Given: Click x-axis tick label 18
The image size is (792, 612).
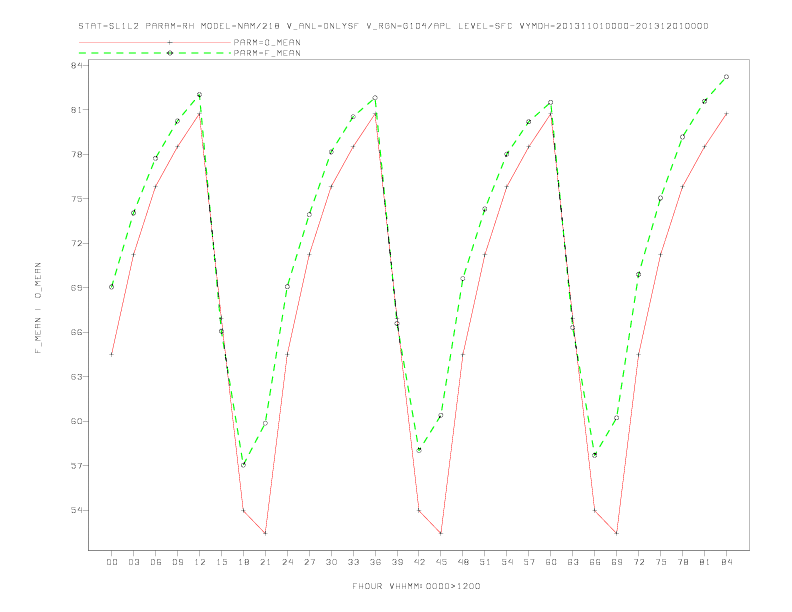Looking at the screenshot, I should [243, 562].
